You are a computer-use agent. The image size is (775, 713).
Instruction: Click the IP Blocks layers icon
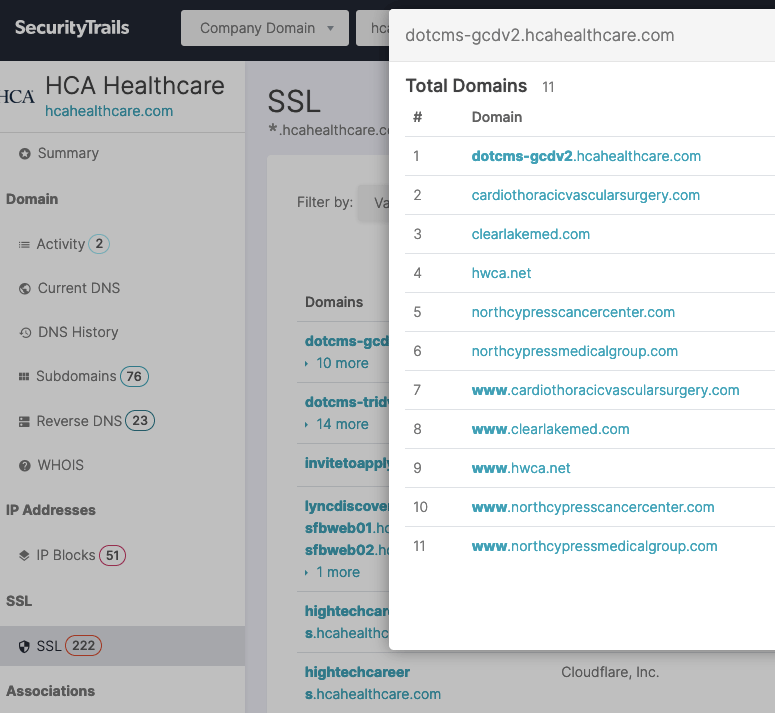(24, 555)
